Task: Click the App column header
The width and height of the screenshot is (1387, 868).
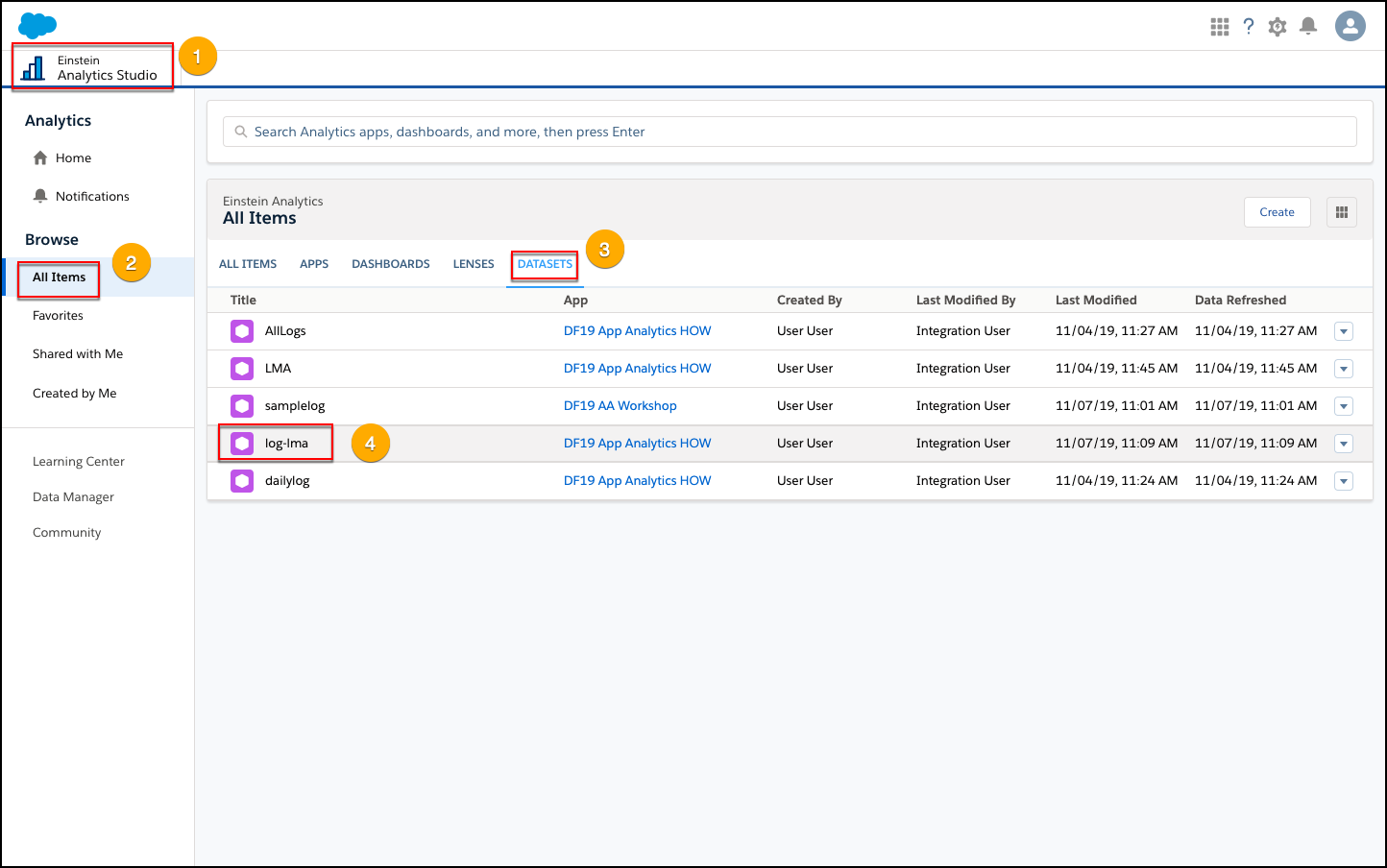Action: pos(575,301)
